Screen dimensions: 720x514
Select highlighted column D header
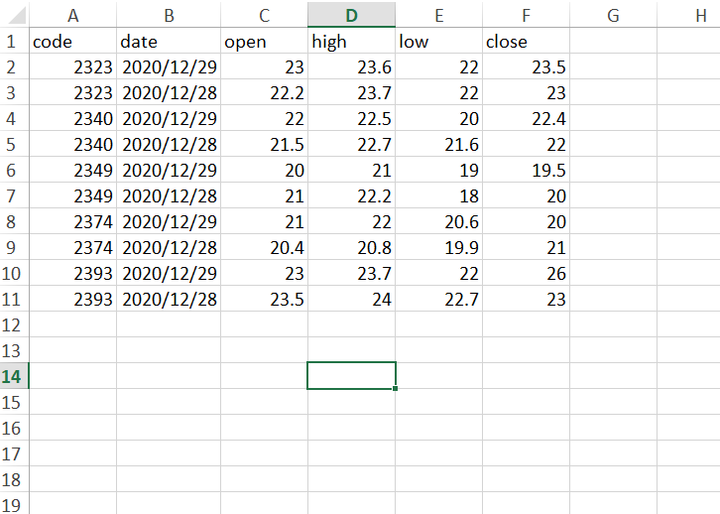(351, 16)
